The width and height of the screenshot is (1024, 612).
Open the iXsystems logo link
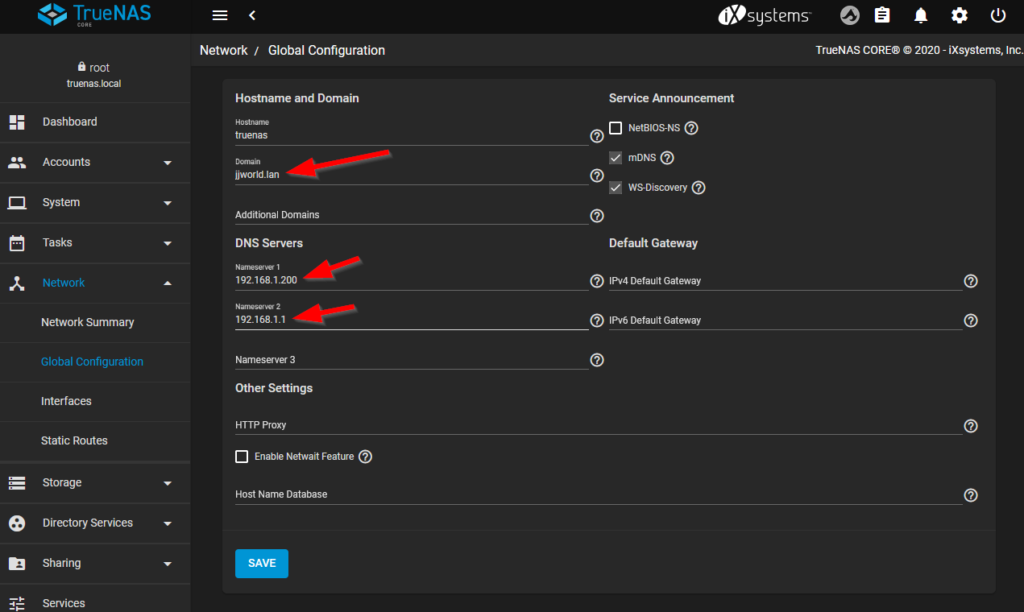[x=764, y=15]
